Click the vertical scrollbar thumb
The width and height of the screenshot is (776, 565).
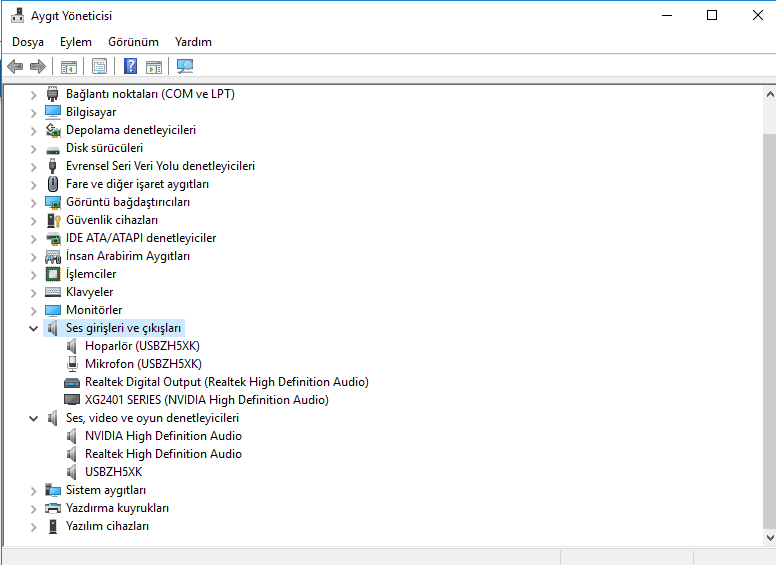click(770, 331)
